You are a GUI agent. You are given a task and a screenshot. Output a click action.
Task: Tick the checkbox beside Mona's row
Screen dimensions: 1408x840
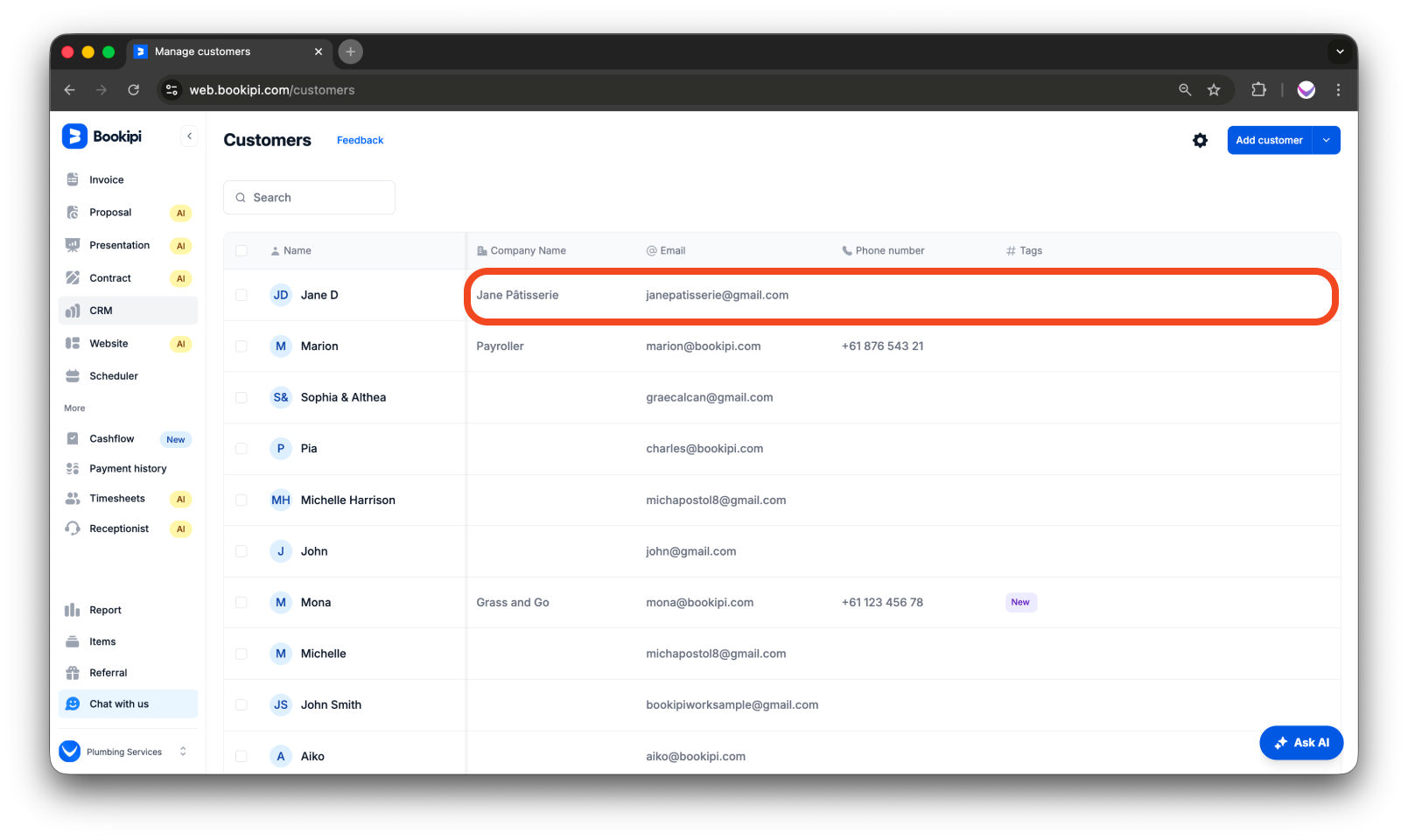pyautogui.click(x=242, y=602)
